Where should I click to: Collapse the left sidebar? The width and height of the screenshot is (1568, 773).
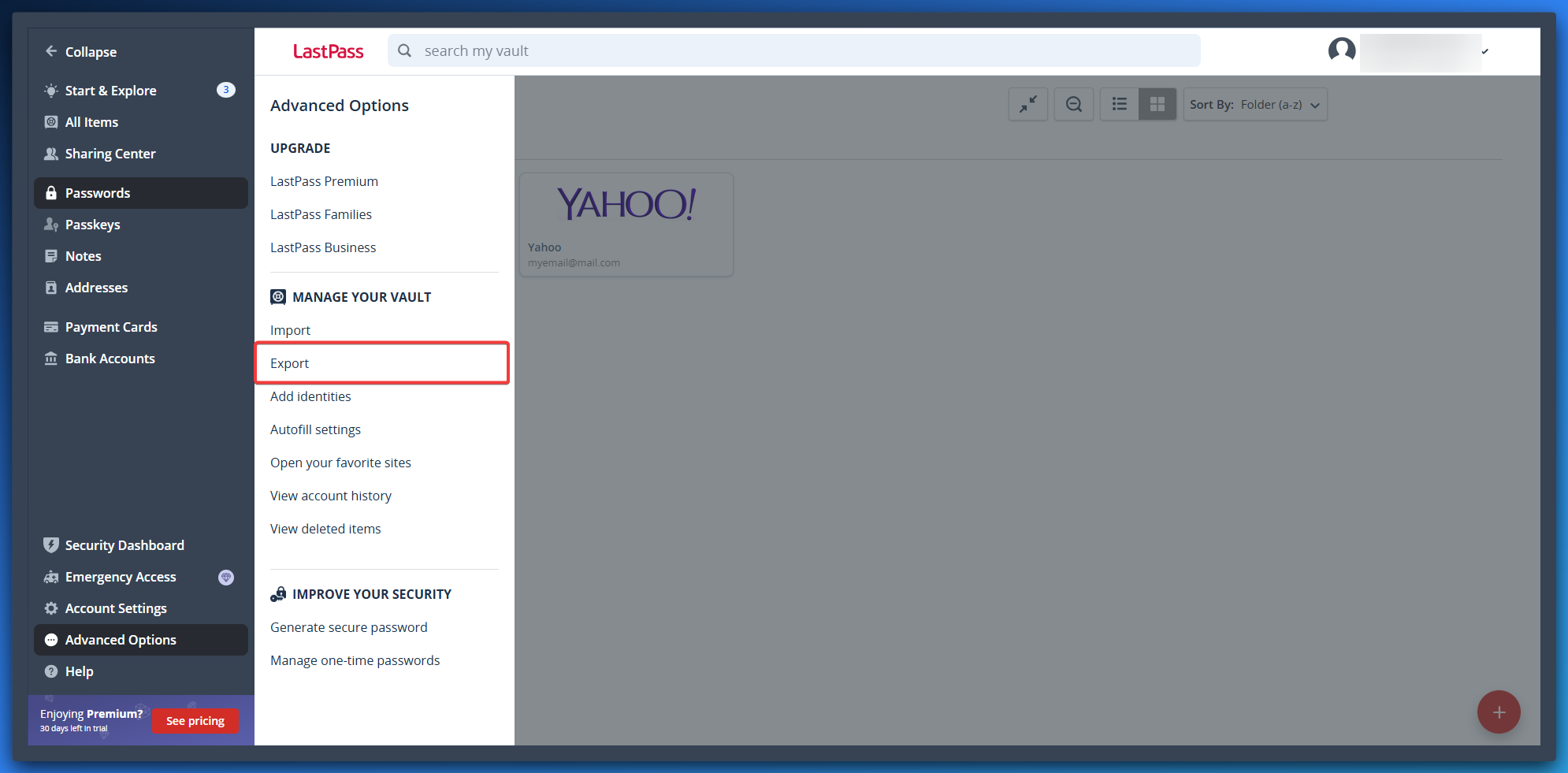pyautogui.click(x=80, y=52)
